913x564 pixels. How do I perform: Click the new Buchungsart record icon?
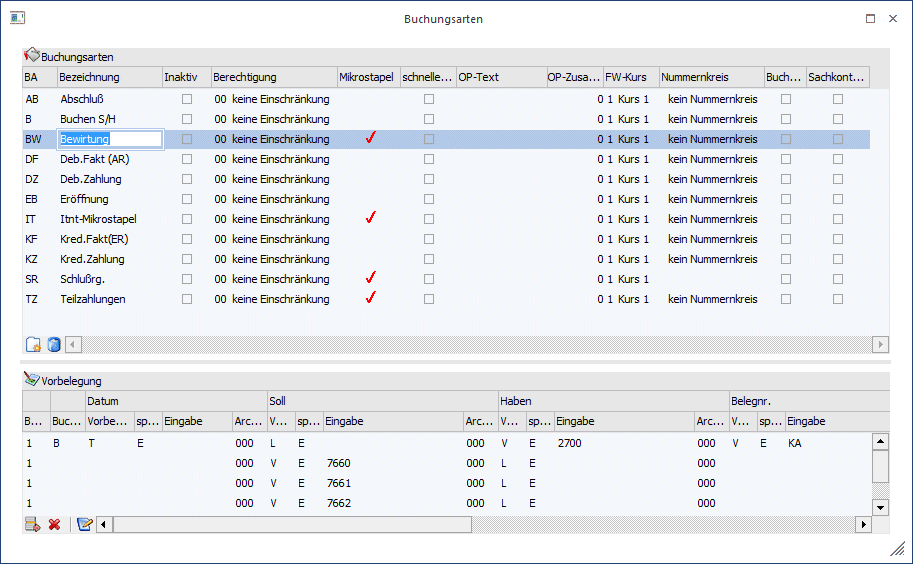click(x=33, y=345)
